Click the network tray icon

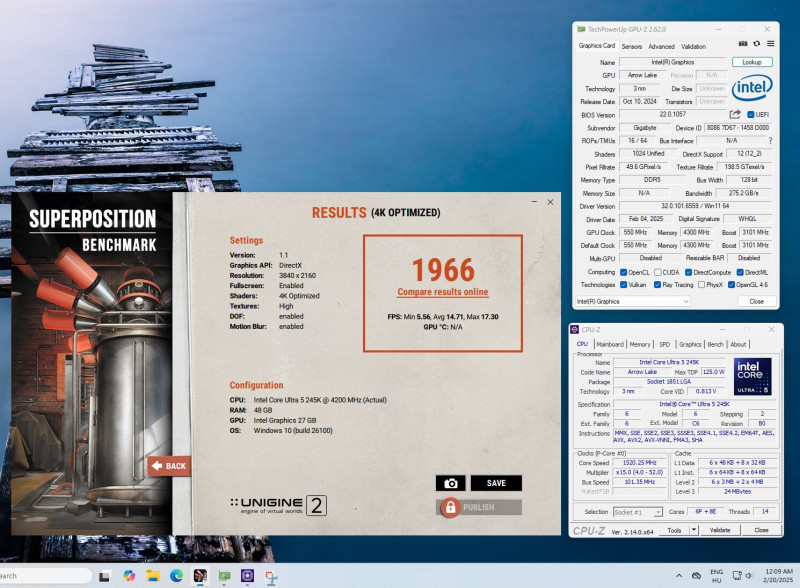(737, 576)
